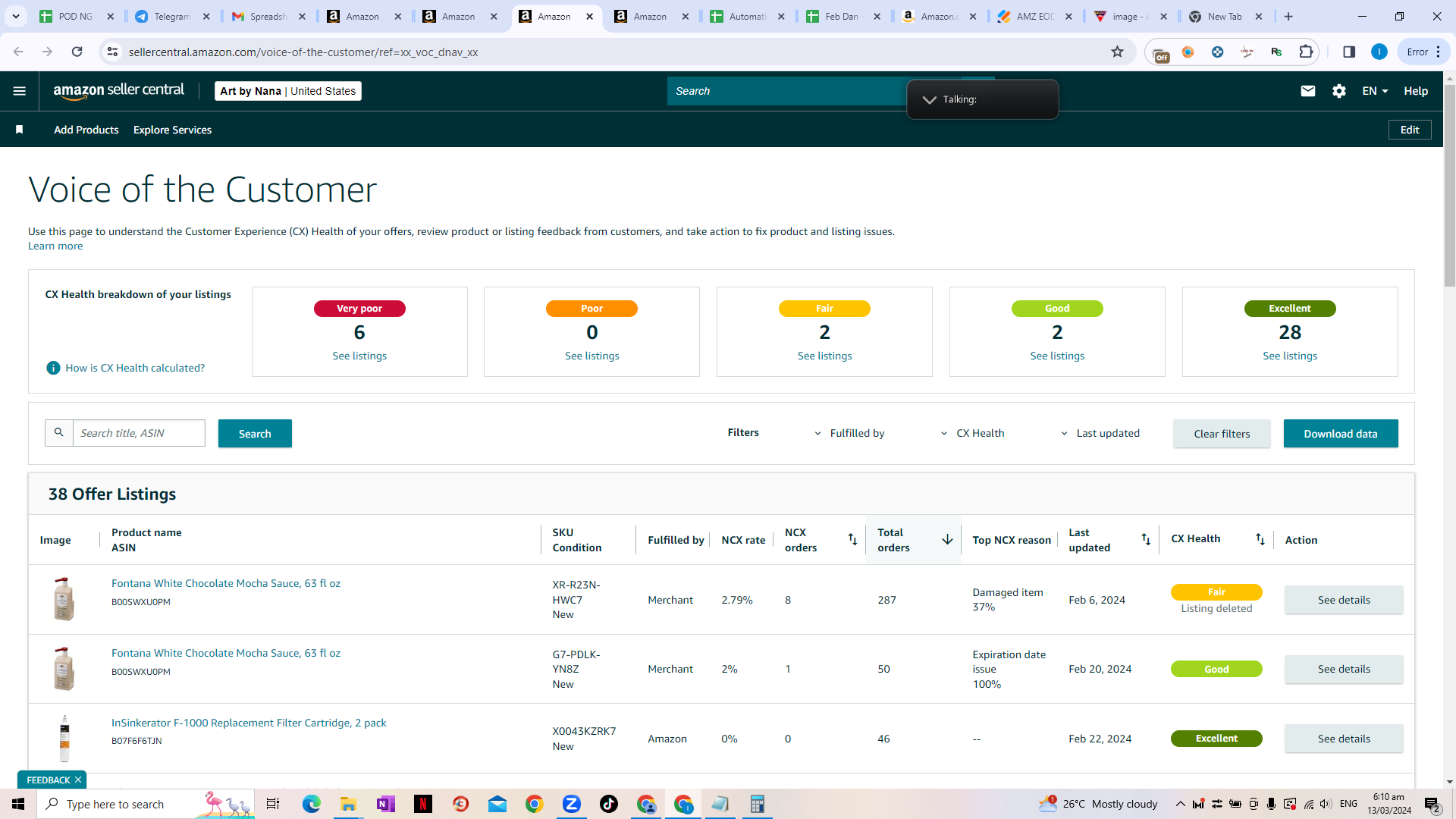Reload the page
Viewport: 1456px width, 819px height.
pos(77,52)
